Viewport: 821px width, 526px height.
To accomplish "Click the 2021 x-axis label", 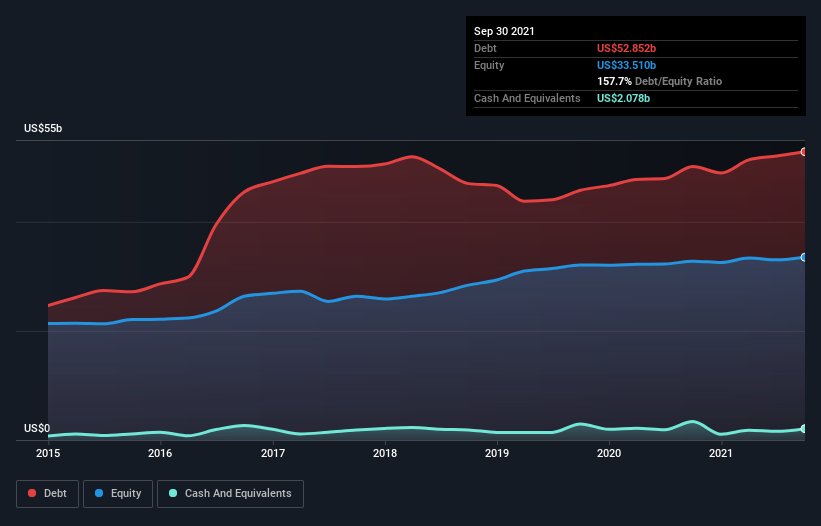I will tap(721, 453).
